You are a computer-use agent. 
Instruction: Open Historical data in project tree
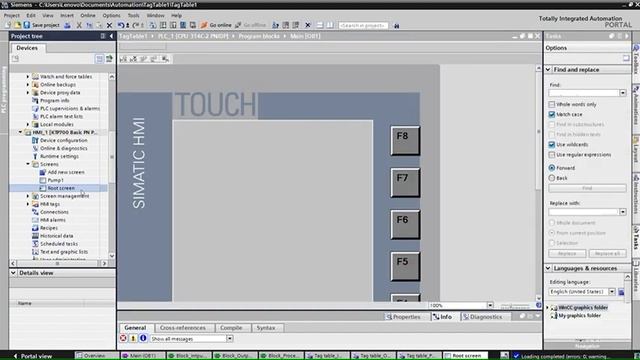[x=56, y=236]
